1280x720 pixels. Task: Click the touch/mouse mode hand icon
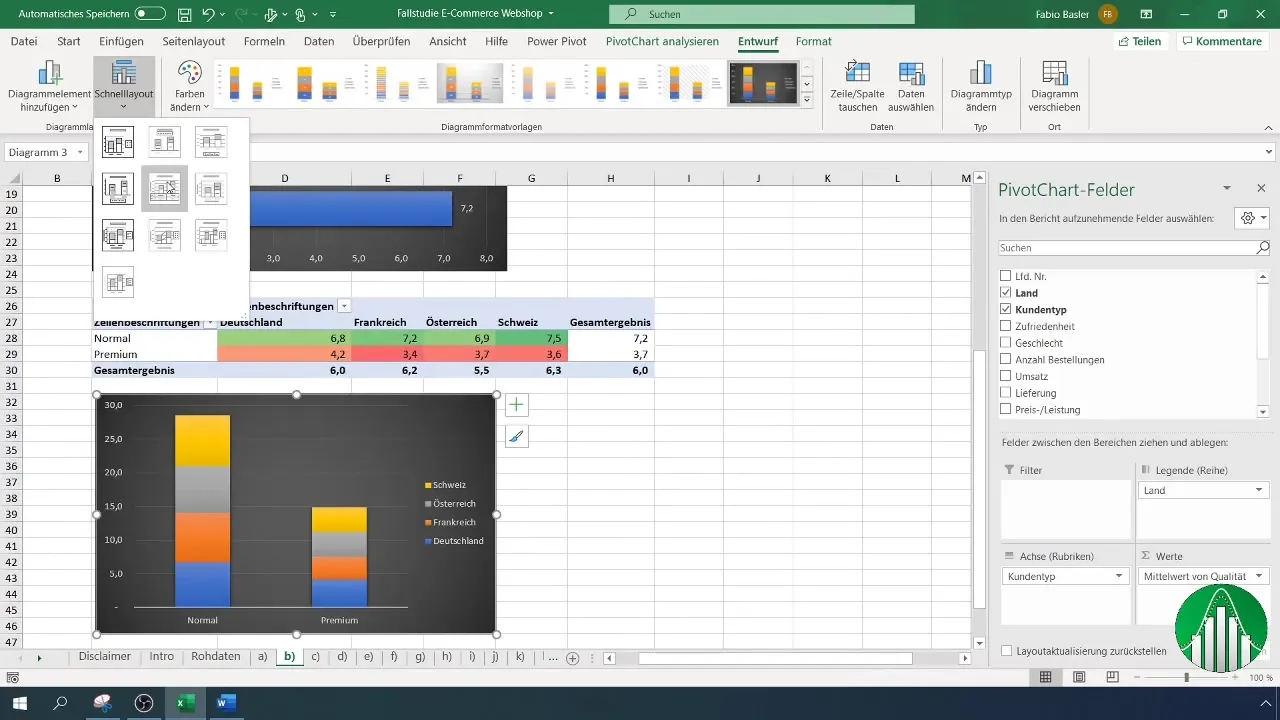tap(300, 15)
